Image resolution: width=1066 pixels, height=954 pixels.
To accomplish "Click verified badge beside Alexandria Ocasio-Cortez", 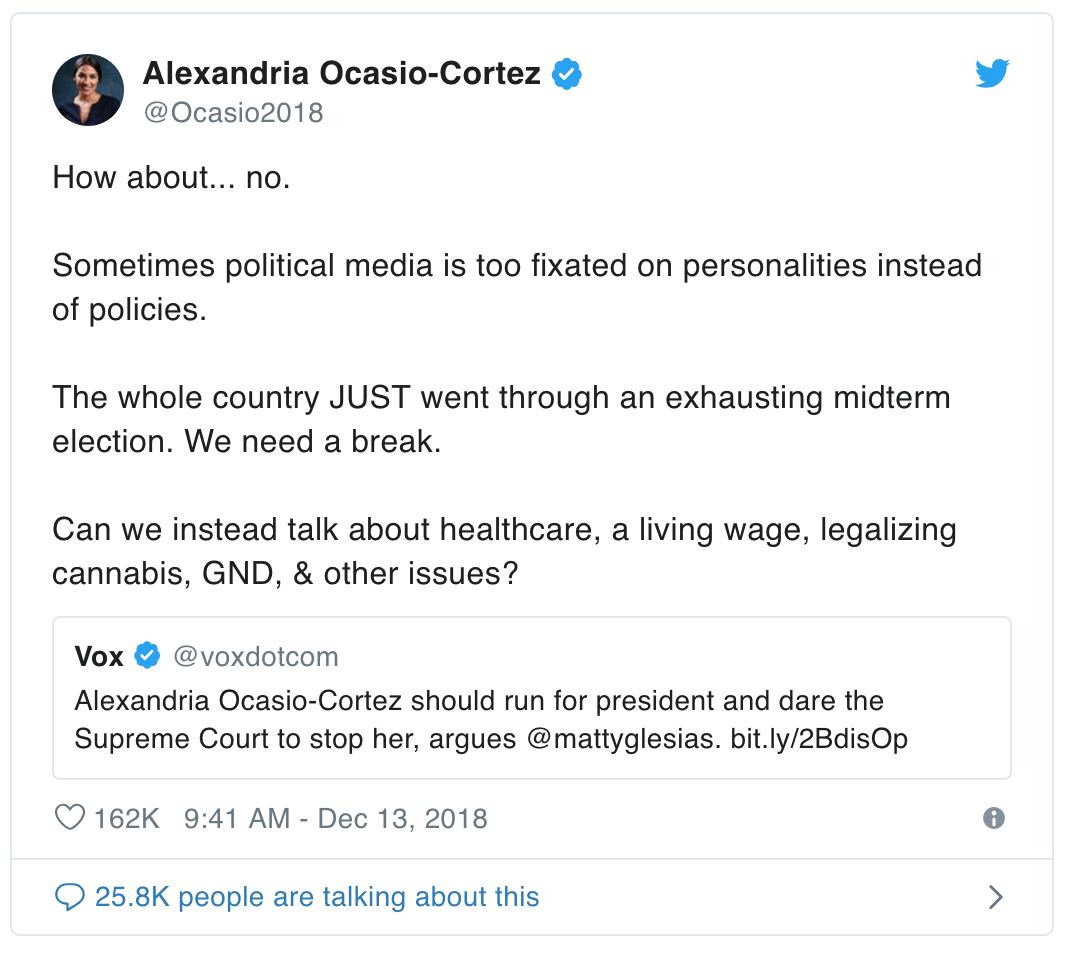I will pos(567,73).
